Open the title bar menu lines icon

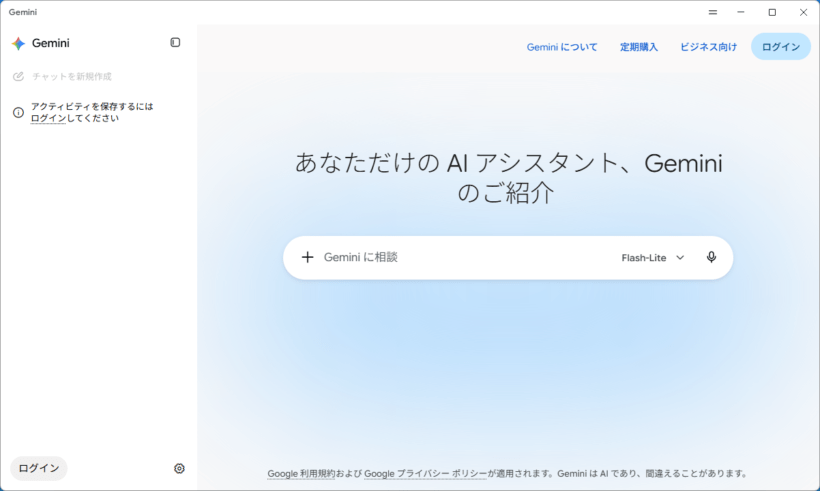[713, 12]
